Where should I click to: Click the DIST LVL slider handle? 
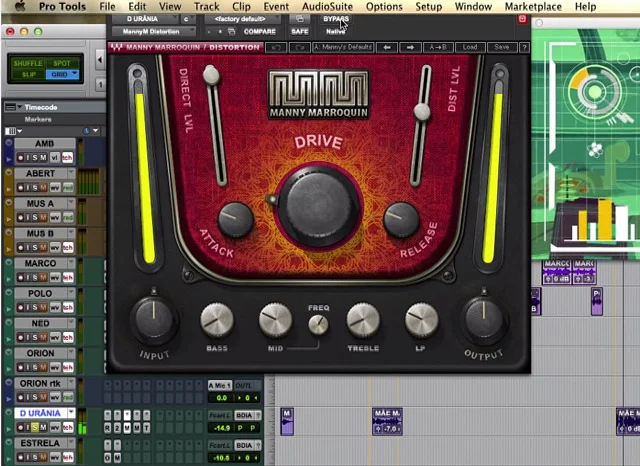(x=422, y=111)
